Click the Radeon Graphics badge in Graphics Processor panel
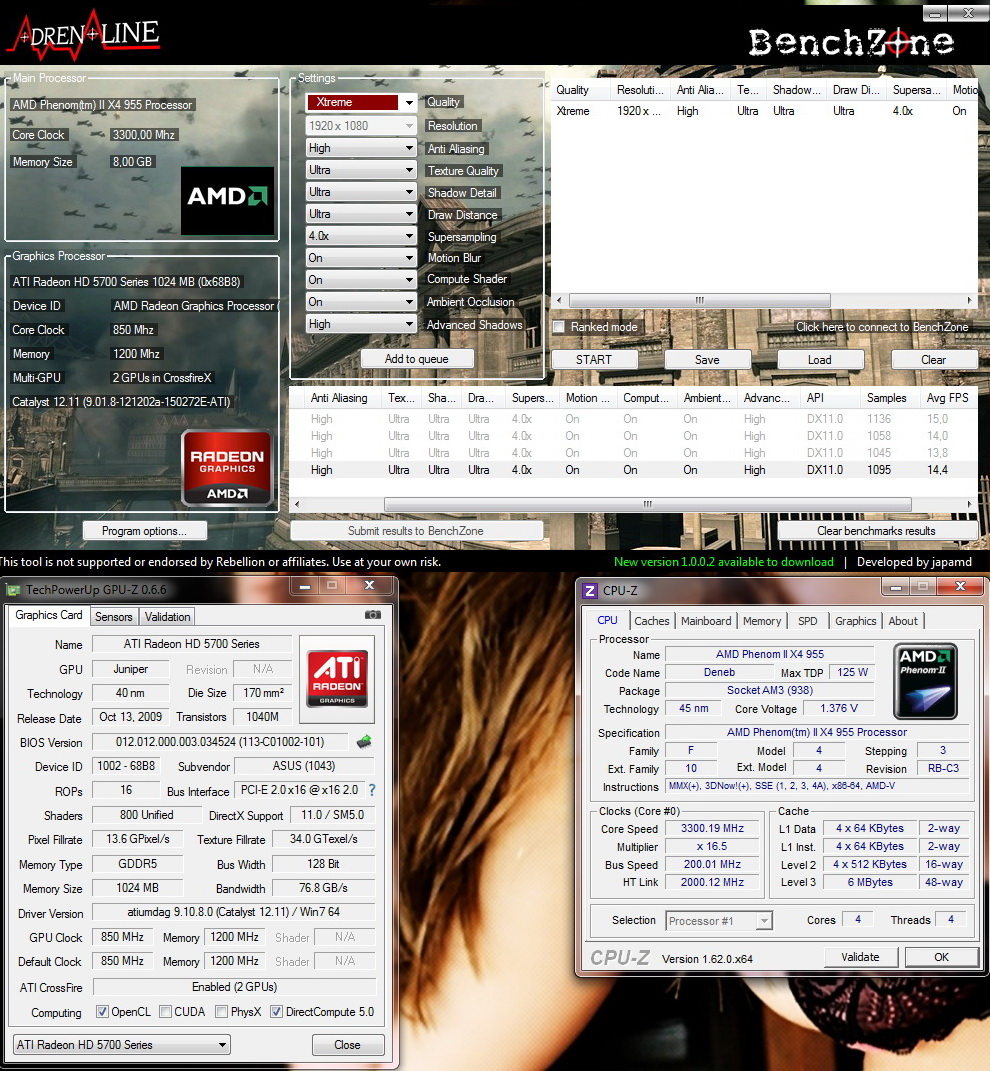Image resolution: width=990 pixels, height=1071 pixels. (228, 469)
